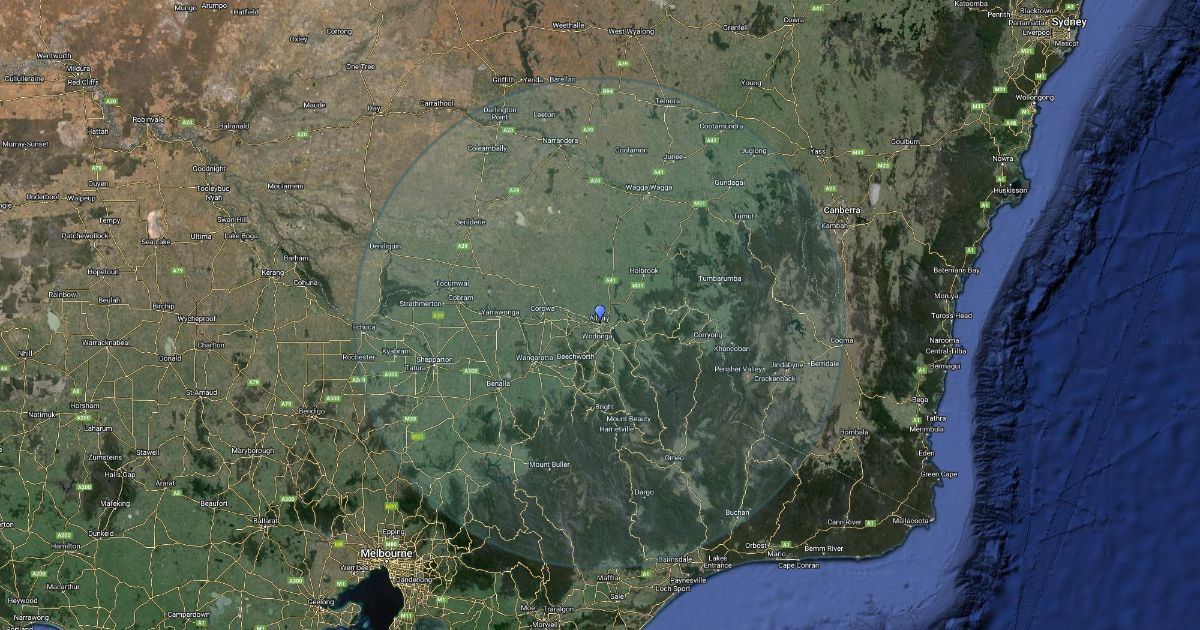This screenshot has height=630, width=1200.
Task: Click the 'West Wyalong' map label
Action: 630,31
